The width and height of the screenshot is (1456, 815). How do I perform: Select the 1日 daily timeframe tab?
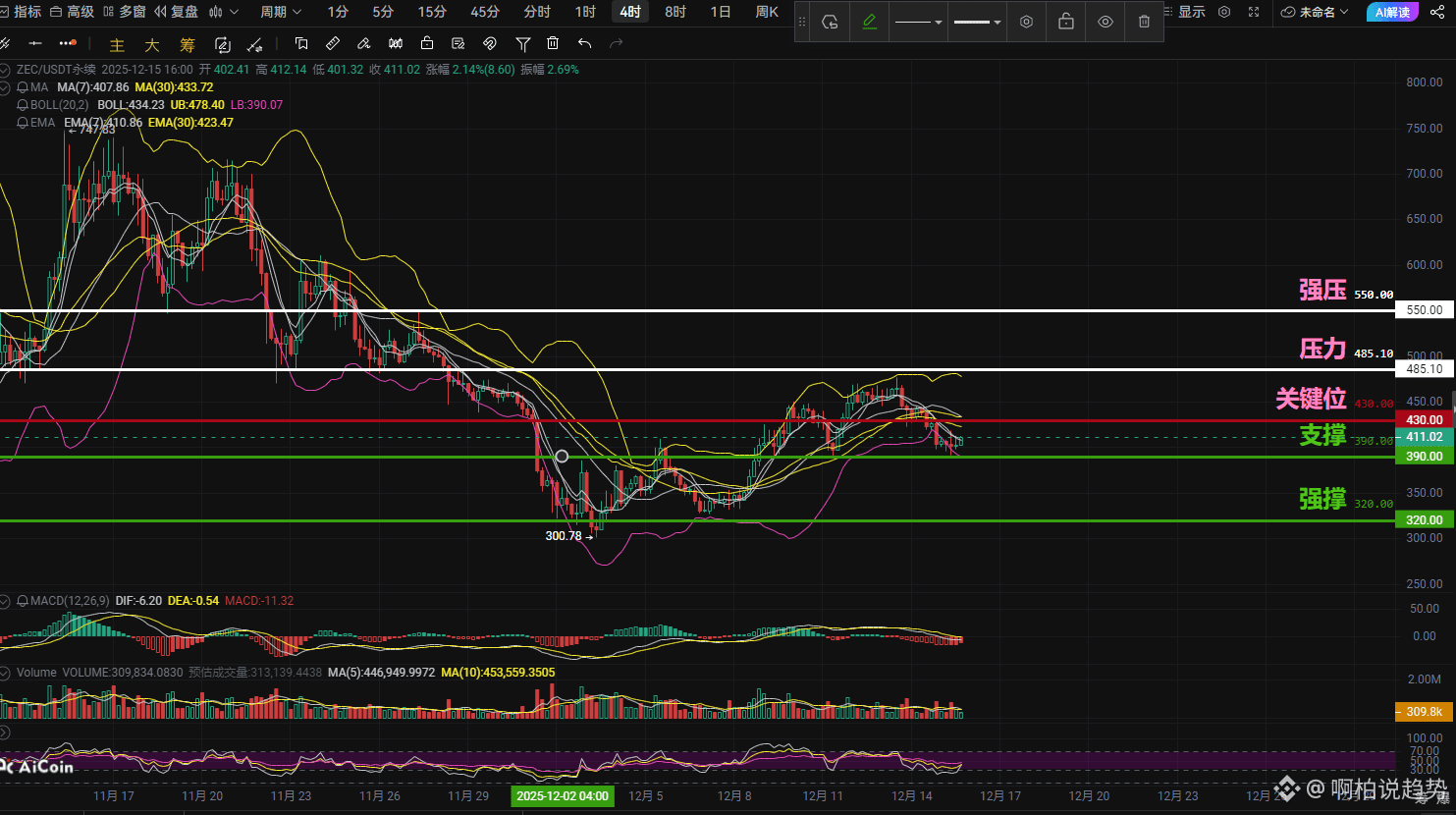[x=721, y=12]
